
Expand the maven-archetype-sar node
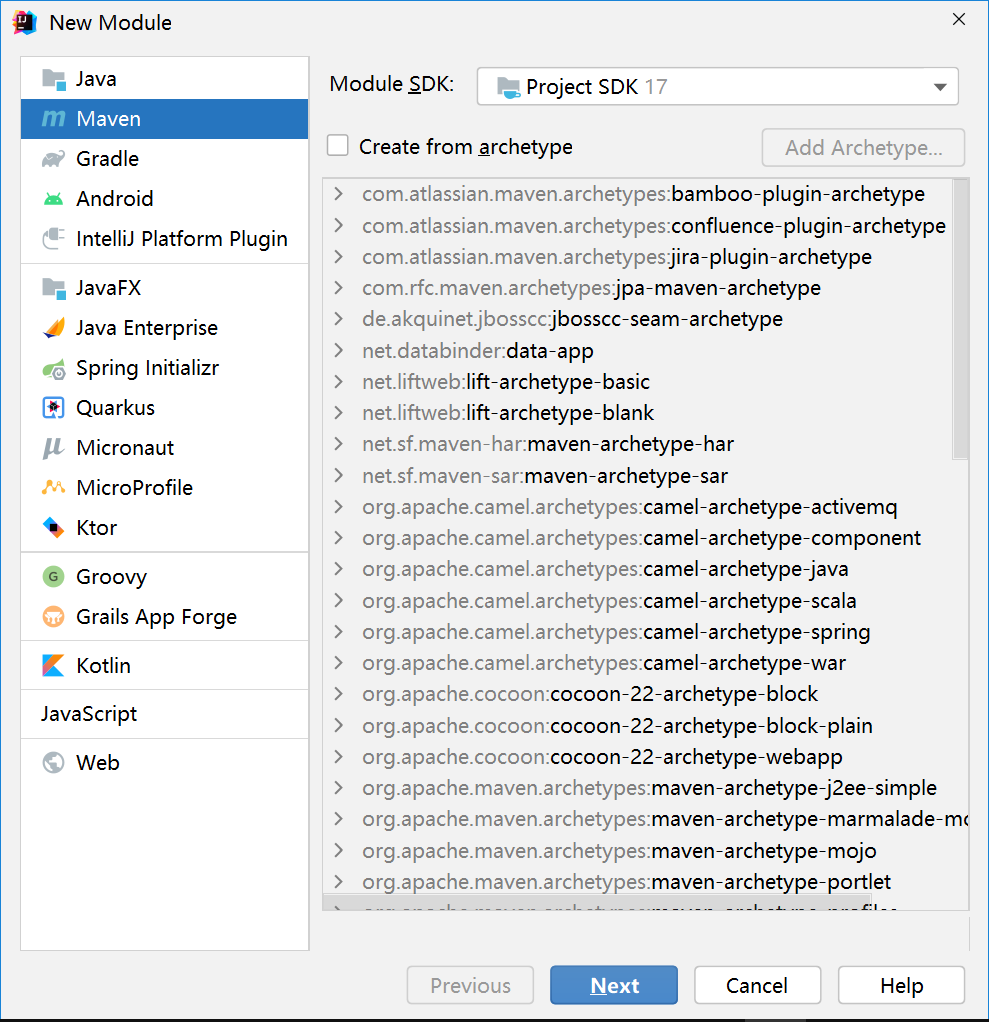[x=338, y=476]
